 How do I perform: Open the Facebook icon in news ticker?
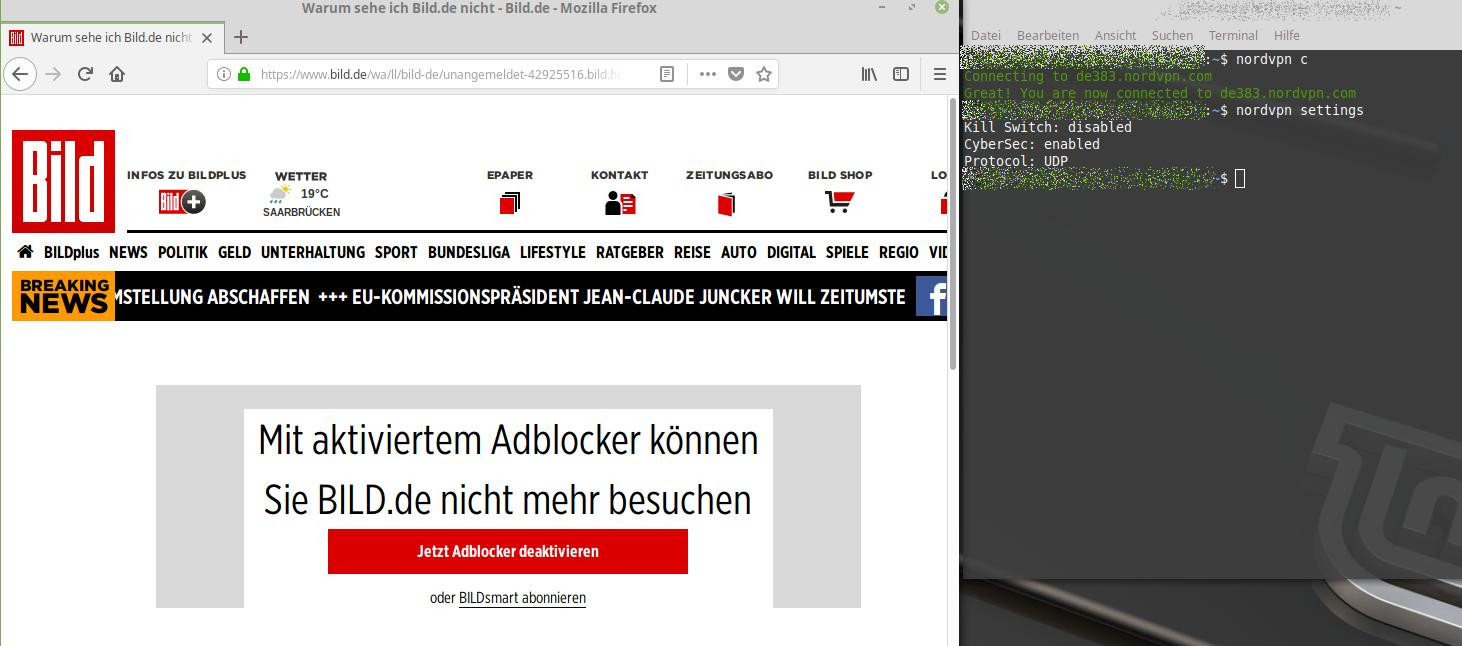point(931,296)
